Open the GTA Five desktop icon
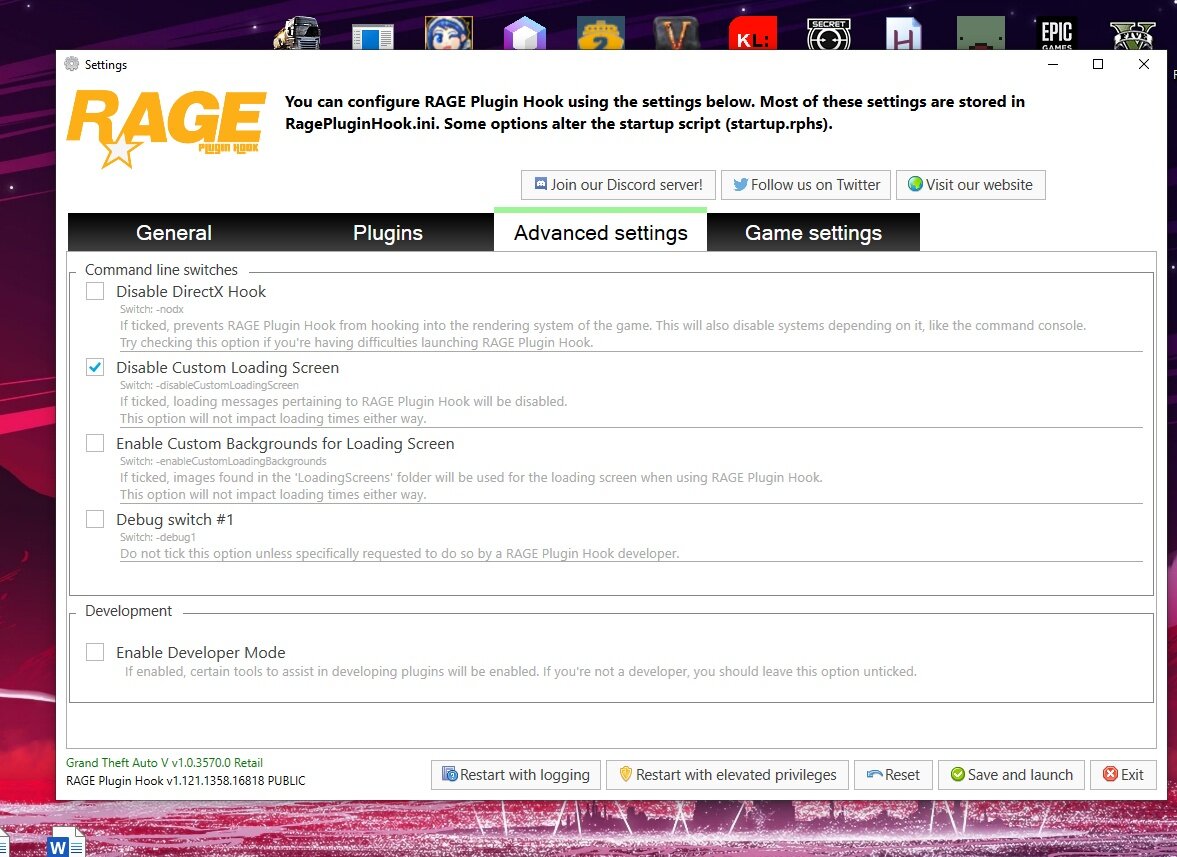The height and width of the screenshot is (857, 1177). click(1133, 35)
